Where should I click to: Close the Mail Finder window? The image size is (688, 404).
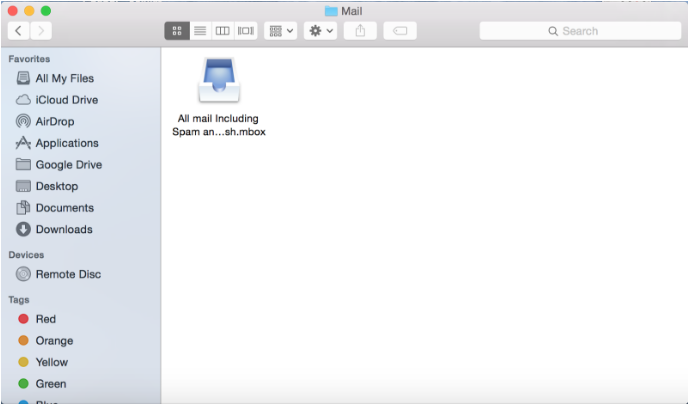coord(13,11)
